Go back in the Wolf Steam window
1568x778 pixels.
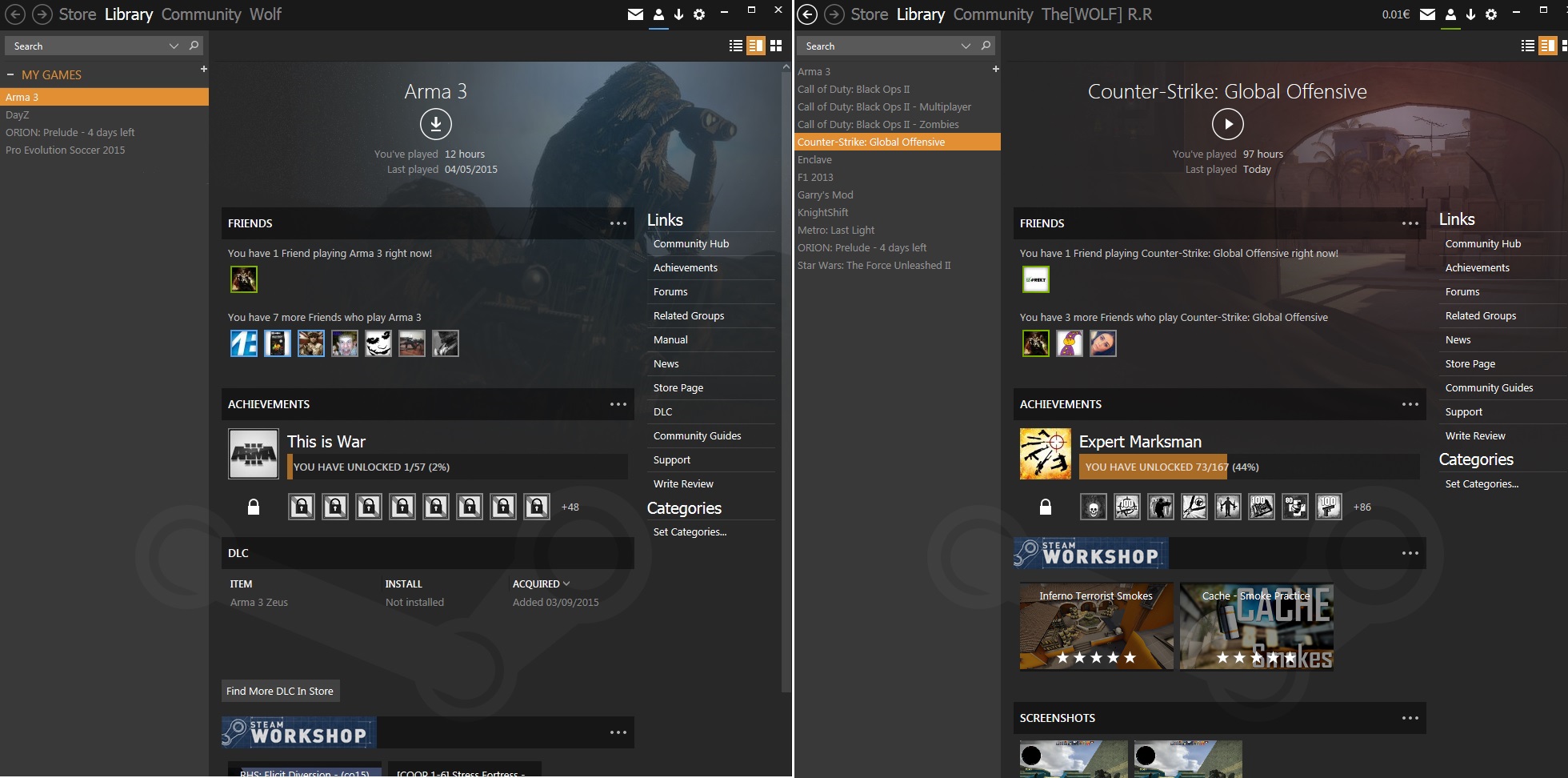pyautogui.click(x=15, y=14)
